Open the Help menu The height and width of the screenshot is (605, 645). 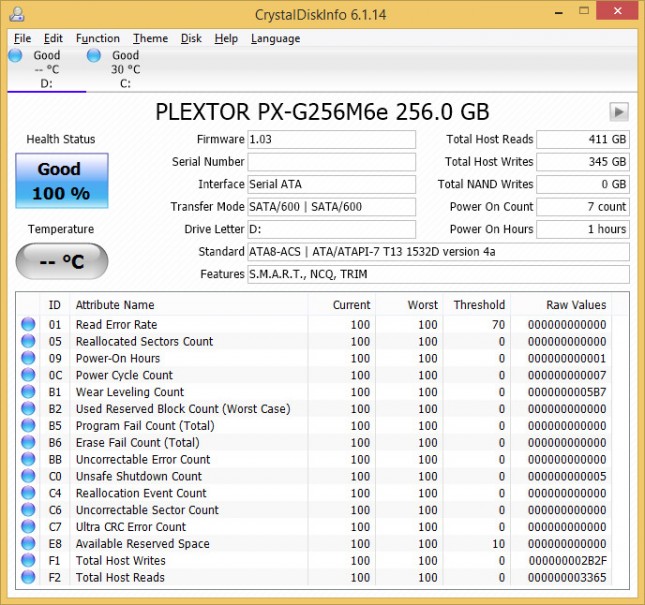226,39
